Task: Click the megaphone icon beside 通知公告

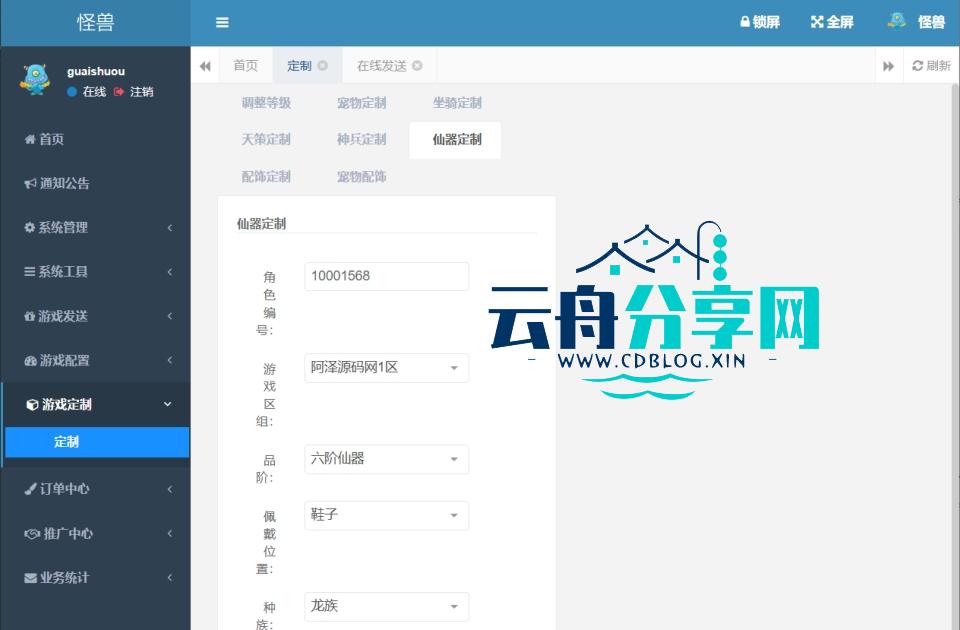Action: coord(30,183)
